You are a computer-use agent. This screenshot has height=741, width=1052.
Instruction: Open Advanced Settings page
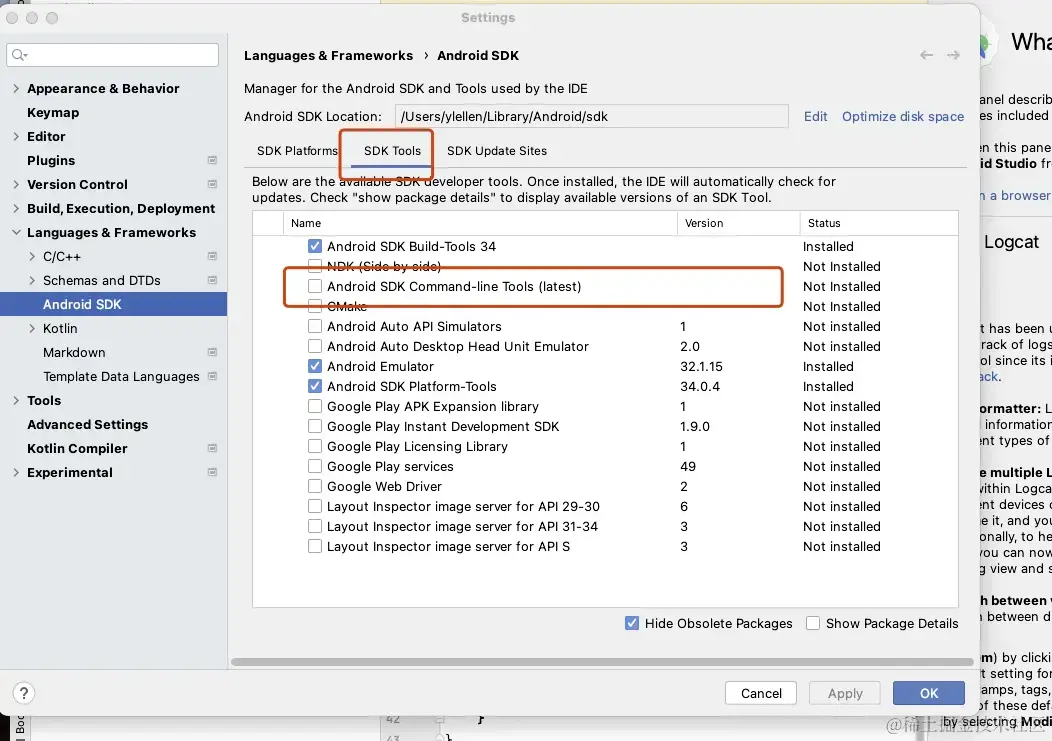87,425
